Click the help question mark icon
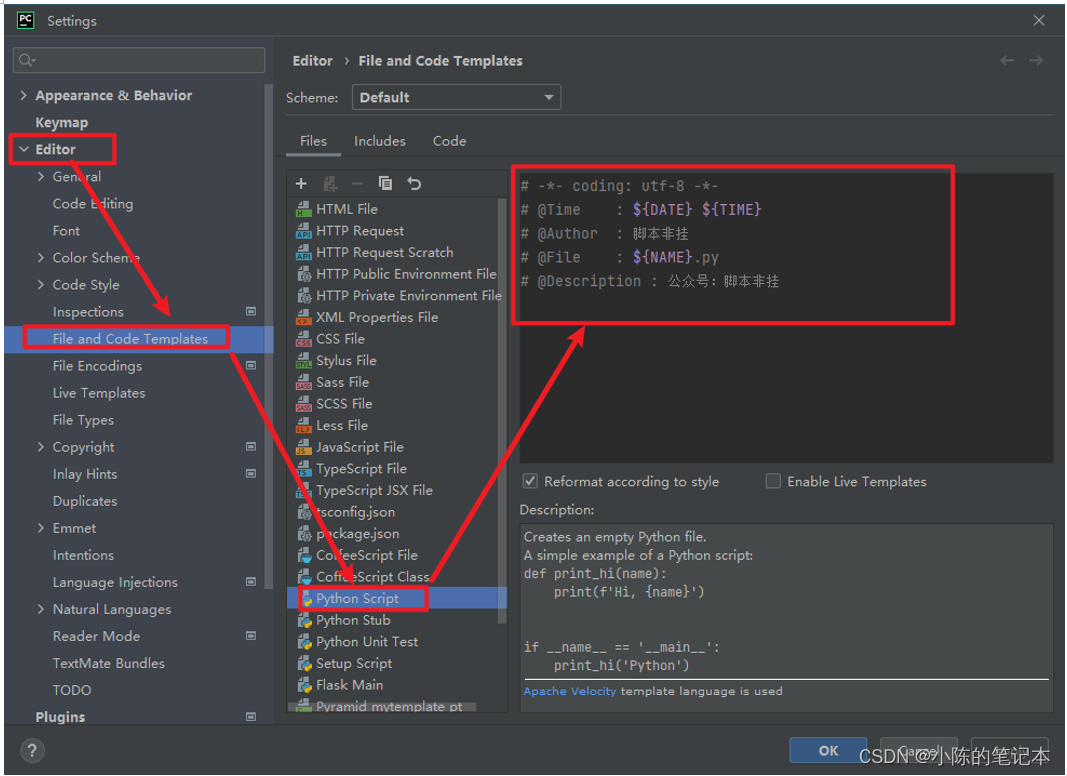This screenshot has height=776, width=1067. coord(32,751)
